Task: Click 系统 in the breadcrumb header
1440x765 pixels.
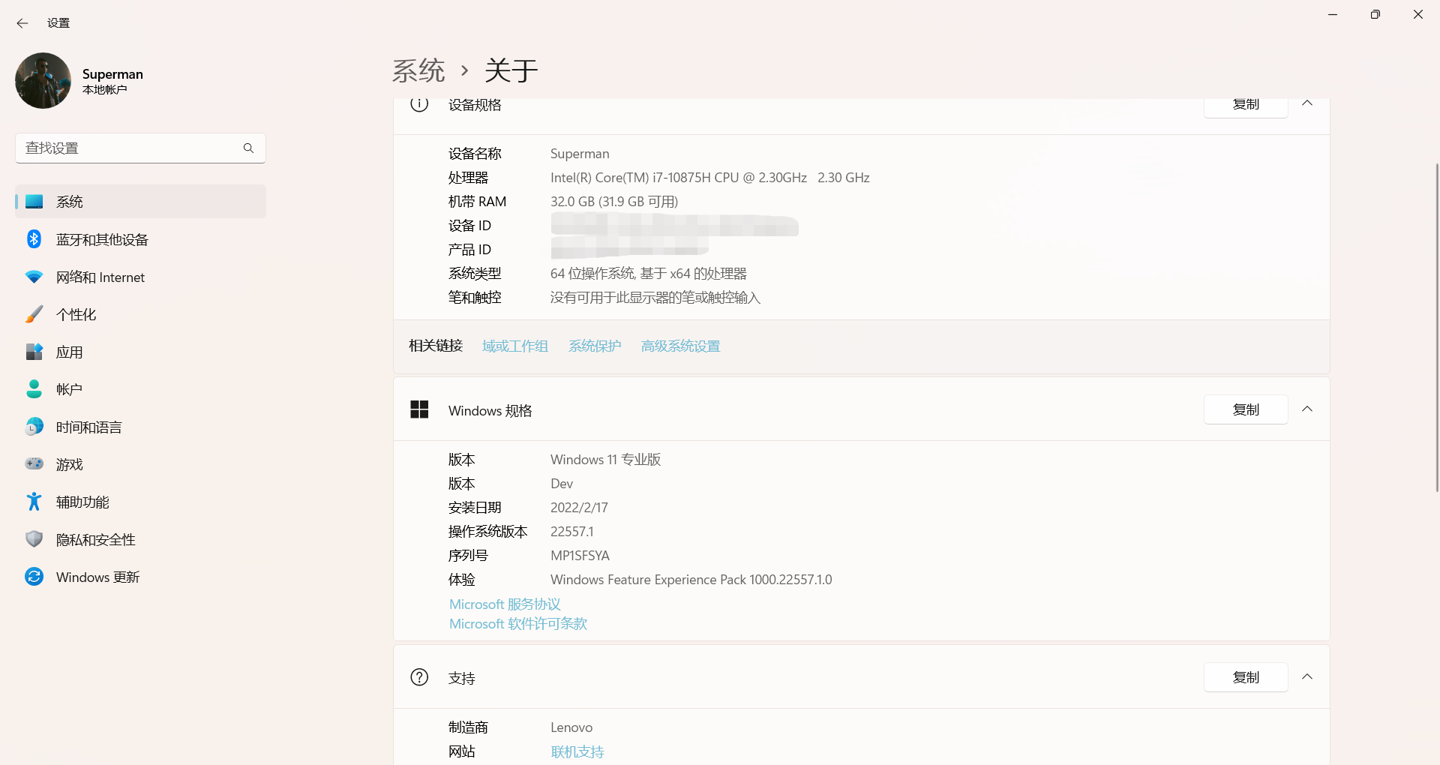Action: click(x=419, y=70)
